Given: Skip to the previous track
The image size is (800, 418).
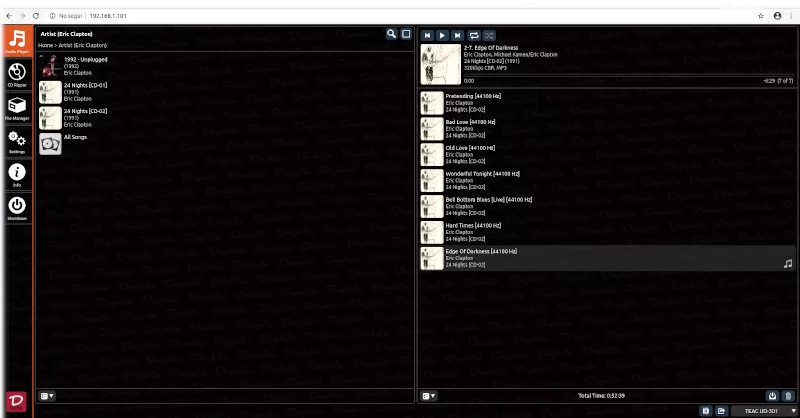Looking at the screenshot, I should point(428,35).
